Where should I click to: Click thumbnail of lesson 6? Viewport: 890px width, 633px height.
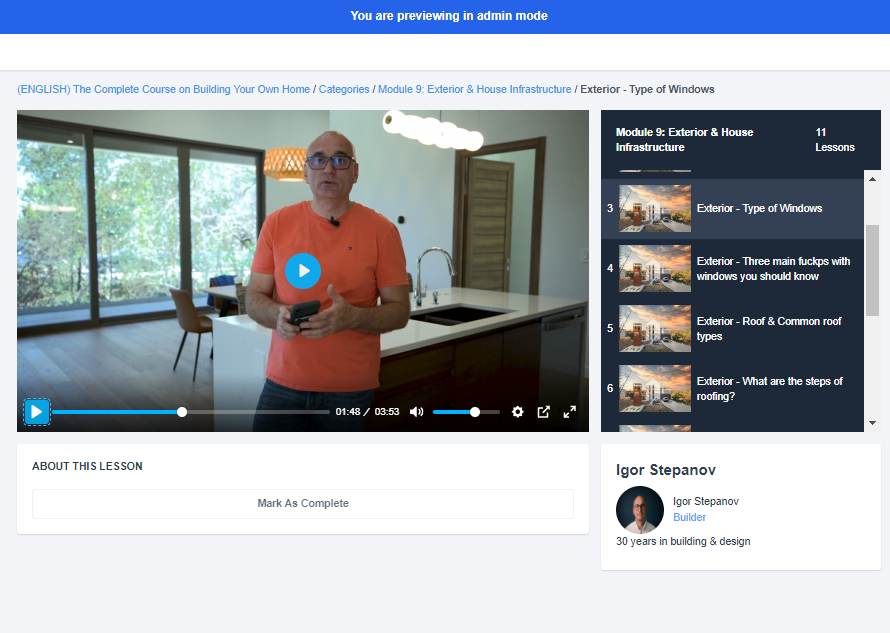pyautogui.click(x=654, y=389)
